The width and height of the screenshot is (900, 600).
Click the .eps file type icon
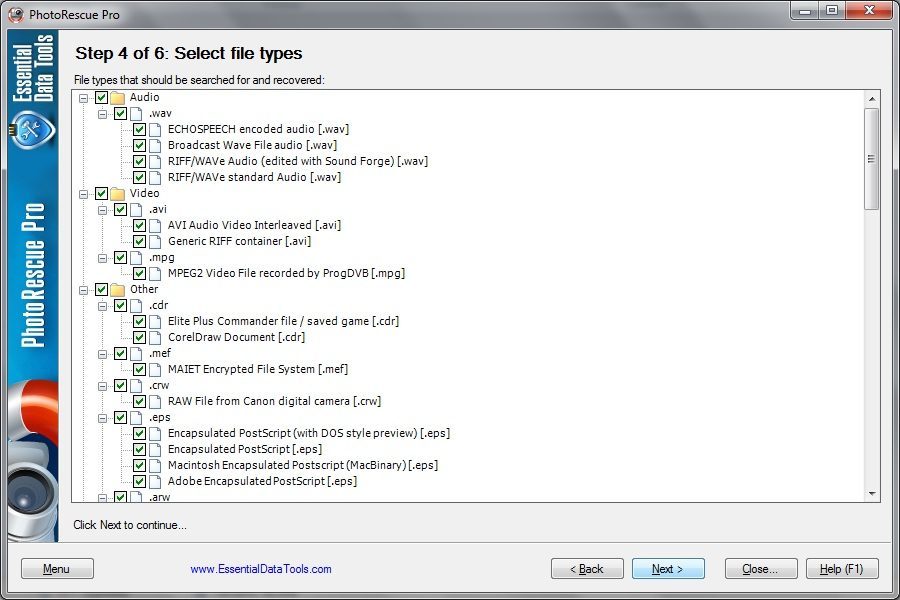pos(136,417)
